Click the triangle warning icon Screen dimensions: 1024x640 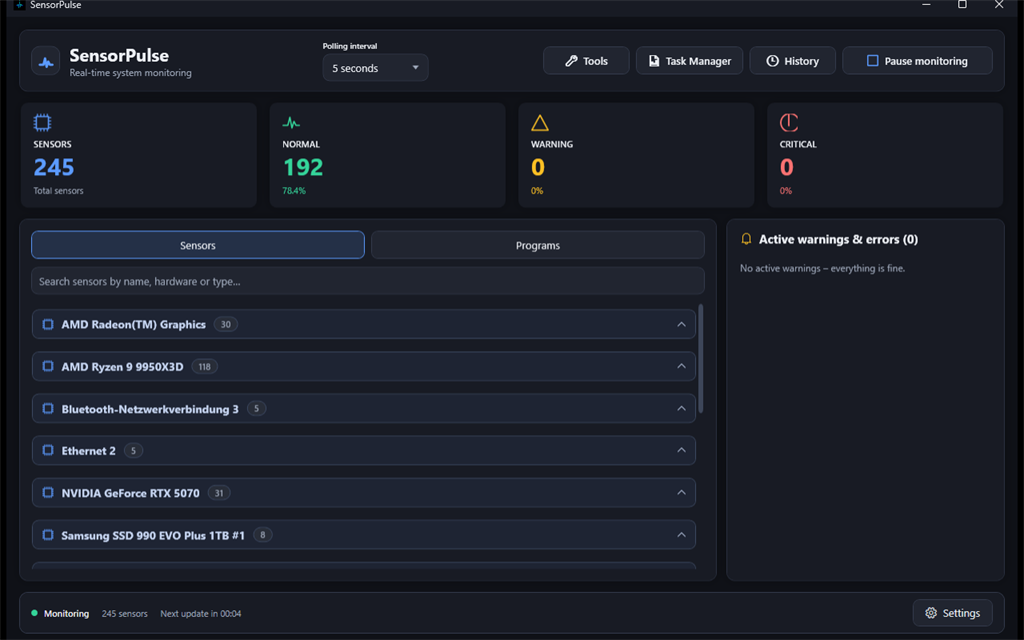pos(539,123)
